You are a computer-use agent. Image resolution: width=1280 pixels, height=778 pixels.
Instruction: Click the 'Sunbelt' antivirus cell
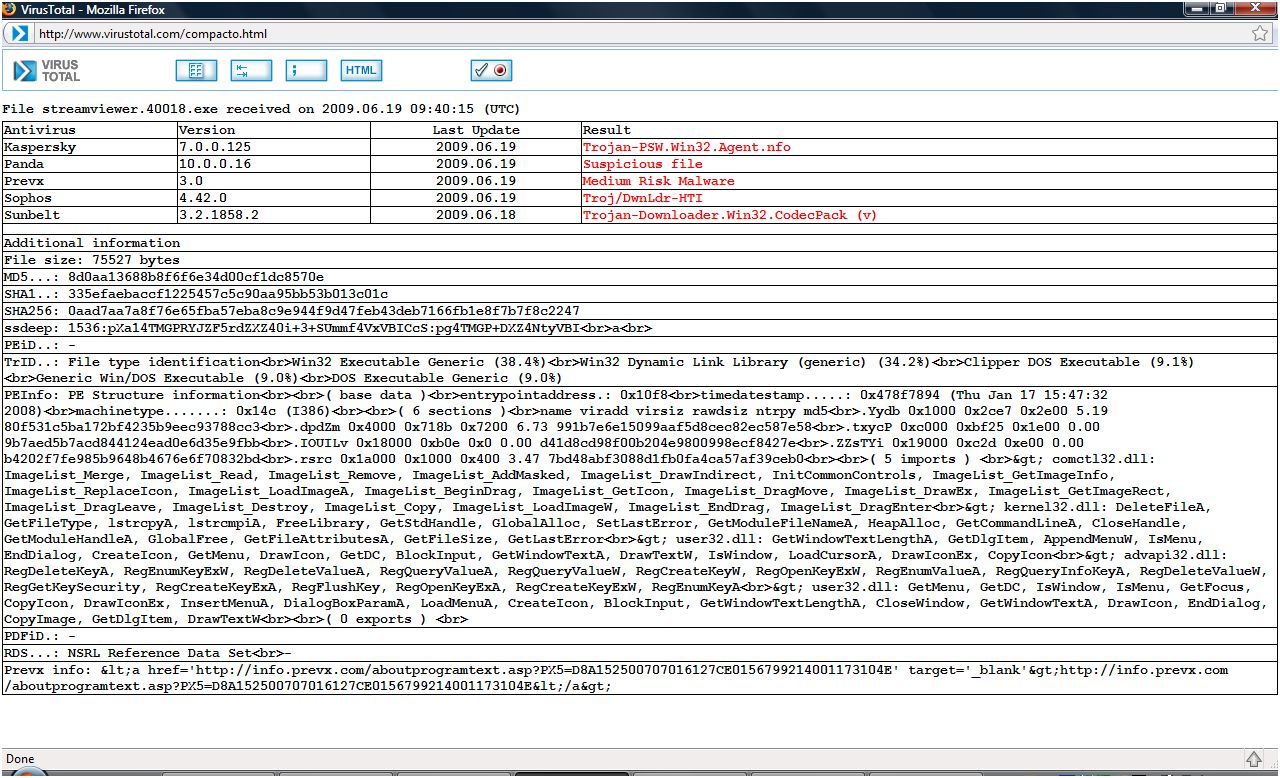tap(90, 215)
